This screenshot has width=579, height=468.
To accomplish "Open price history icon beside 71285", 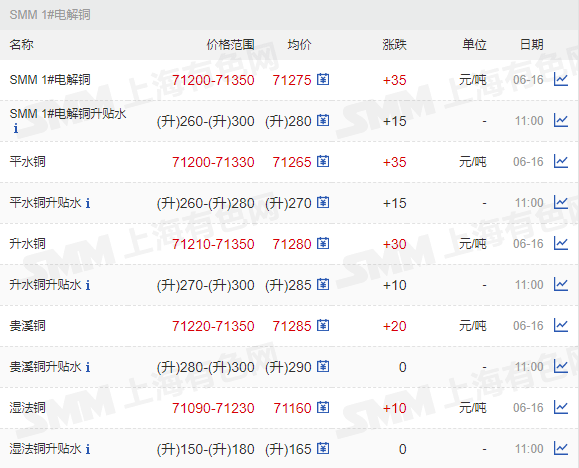I will point(323,325).
